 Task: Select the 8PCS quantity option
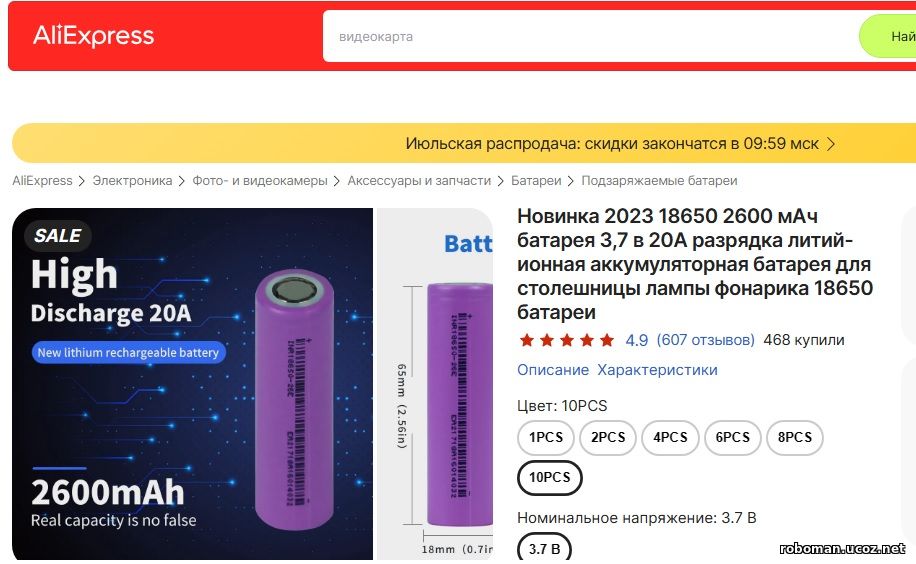click(x=794, y=437)
